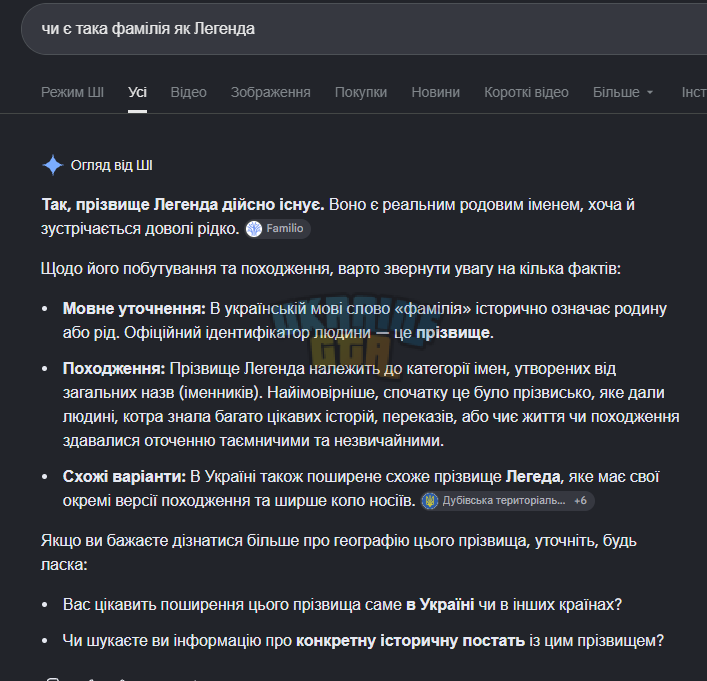Click the 'Якщо ви бажаєте дізнатися більше' paragraph
The width and height of the screenshot is (707, 681).
click(338, 552)
